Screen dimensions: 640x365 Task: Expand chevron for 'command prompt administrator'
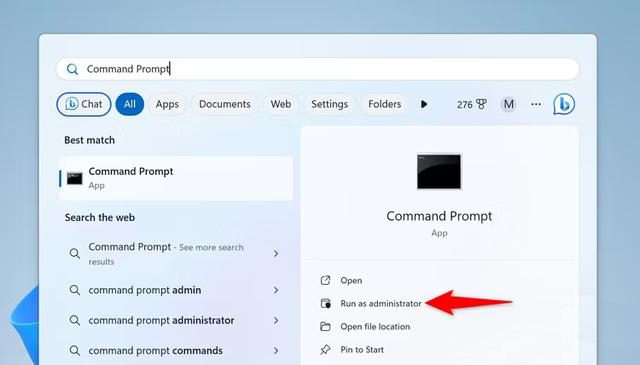pos(276,320)
